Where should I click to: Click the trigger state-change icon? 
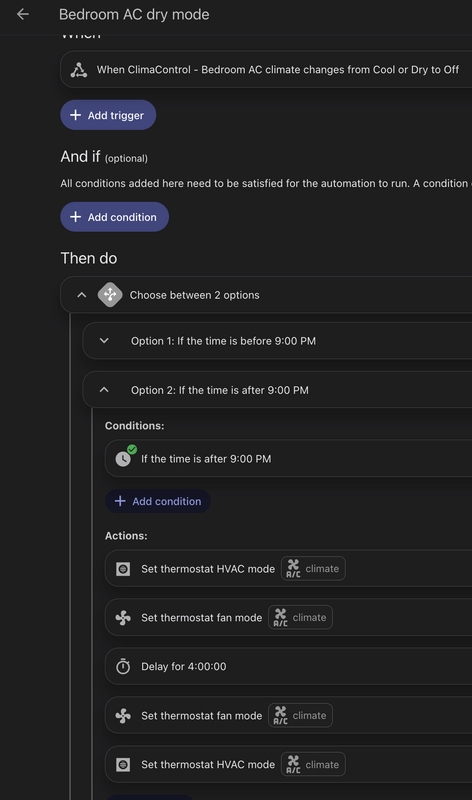click(x=79, y=70)
